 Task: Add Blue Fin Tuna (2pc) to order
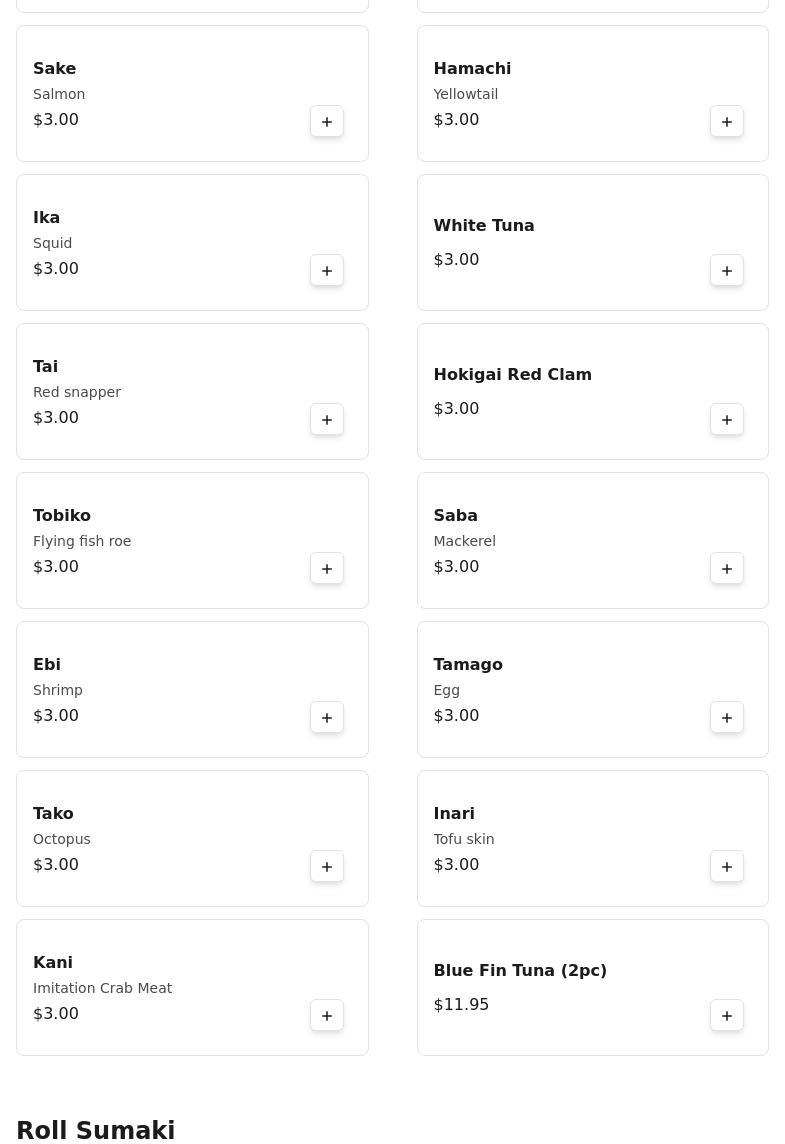(727, 1015)
